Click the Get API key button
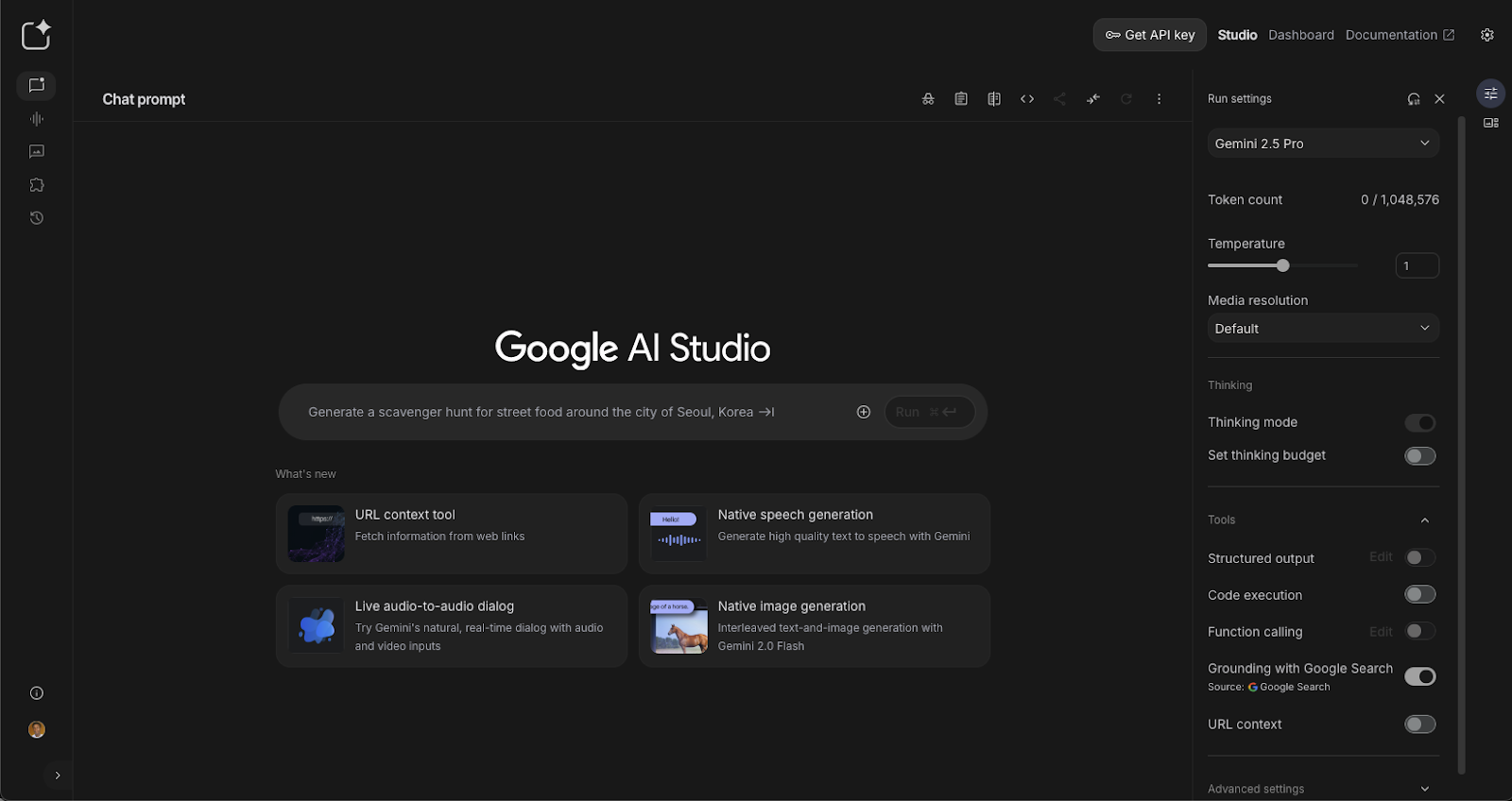 [1150, 35]
